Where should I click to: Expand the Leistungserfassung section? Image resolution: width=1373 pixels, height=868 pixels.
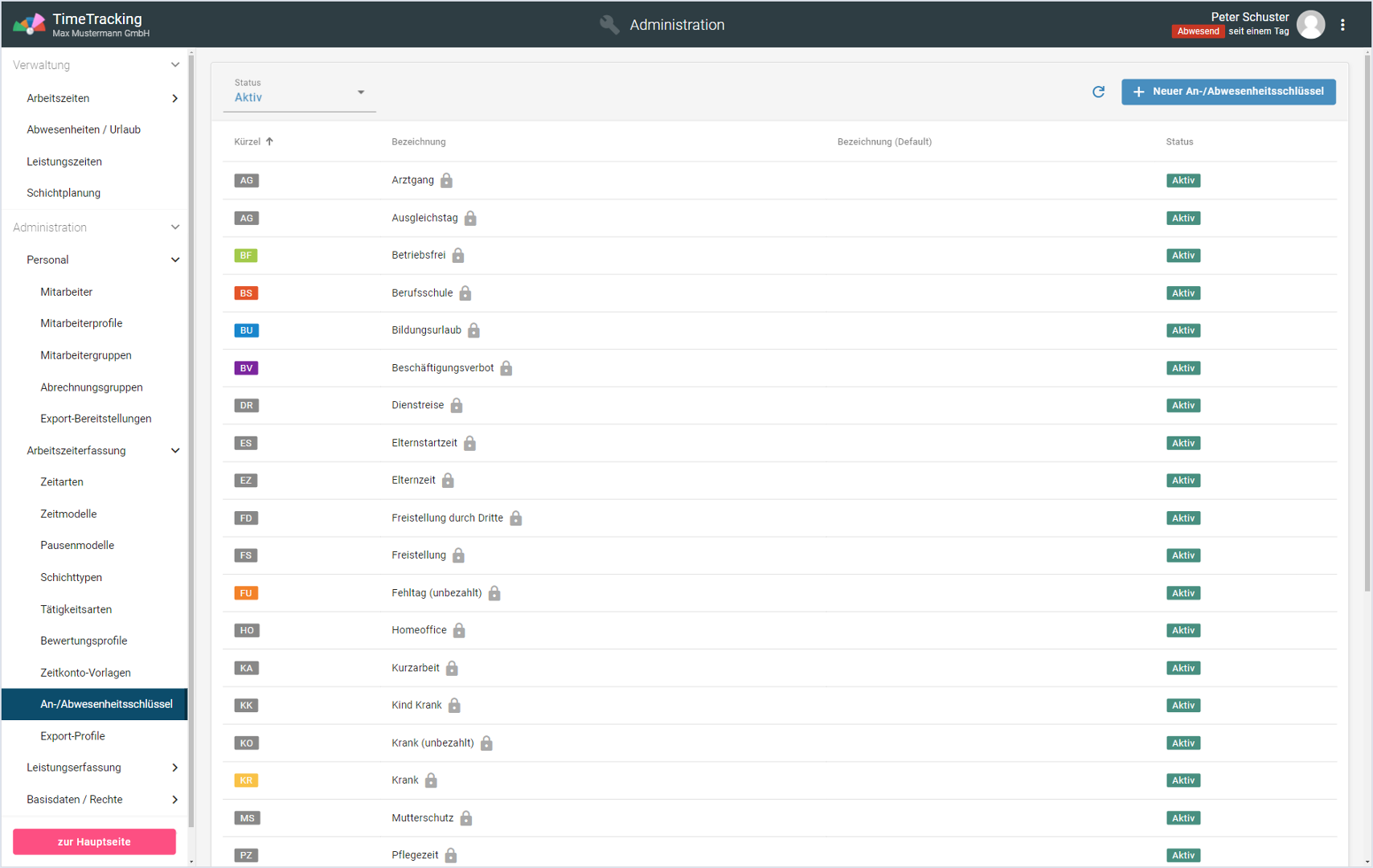174,768
